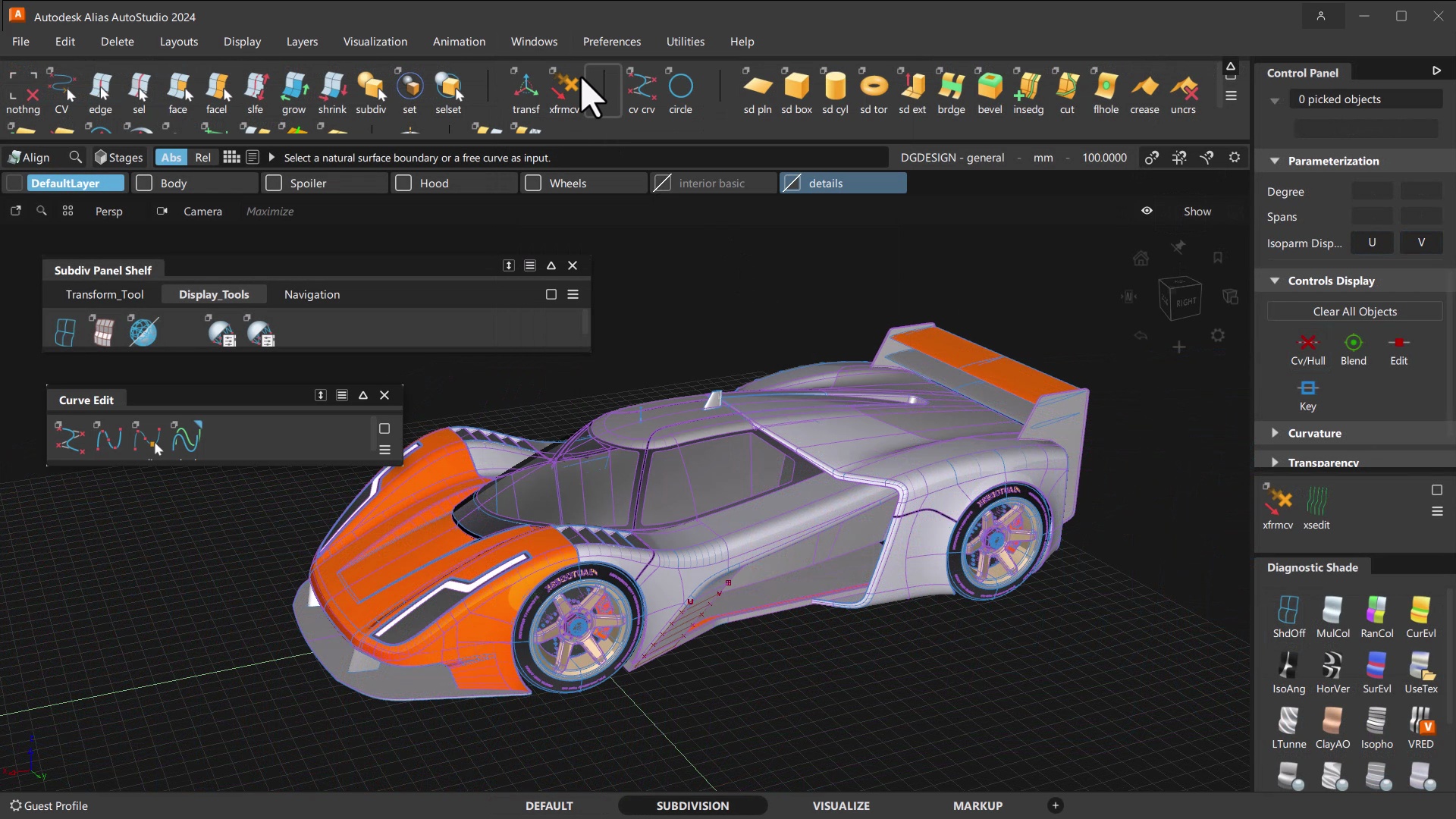Select the crease tool

tap(1144, 91)
